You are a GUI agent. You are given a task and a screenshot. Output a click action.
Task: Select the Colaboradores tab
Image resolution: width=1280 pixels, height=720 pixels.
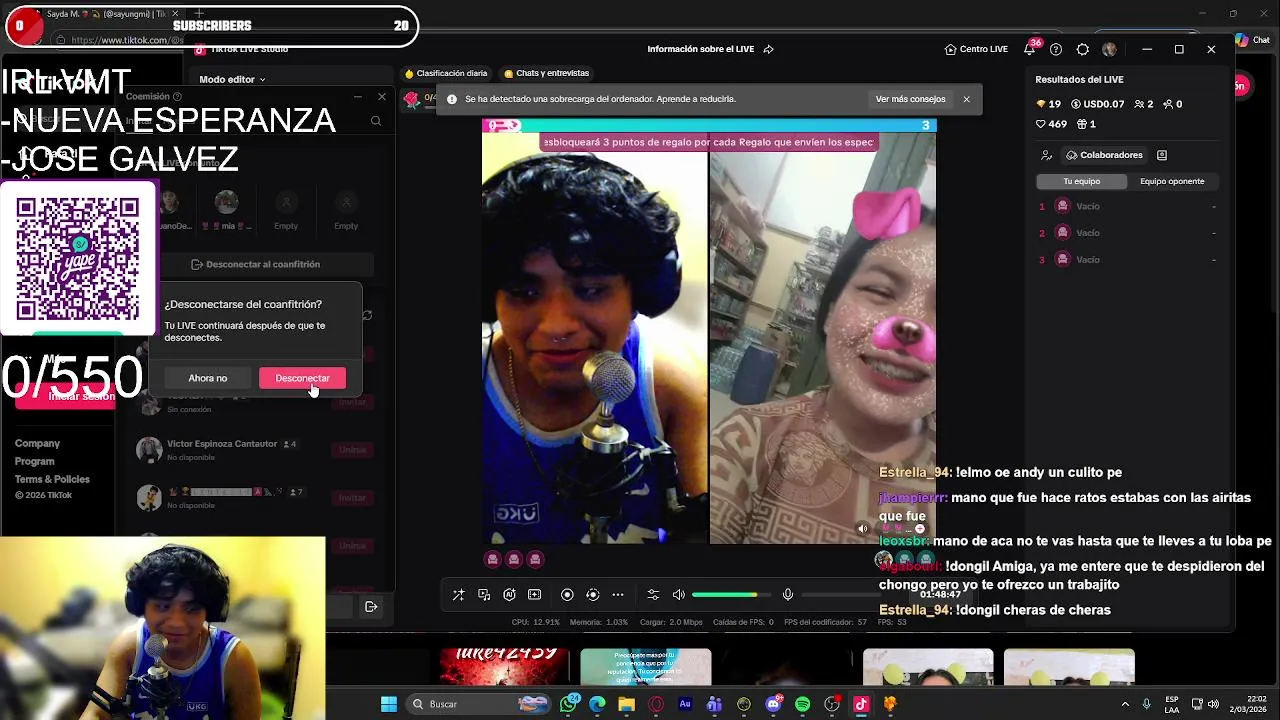coord(1104,155)
